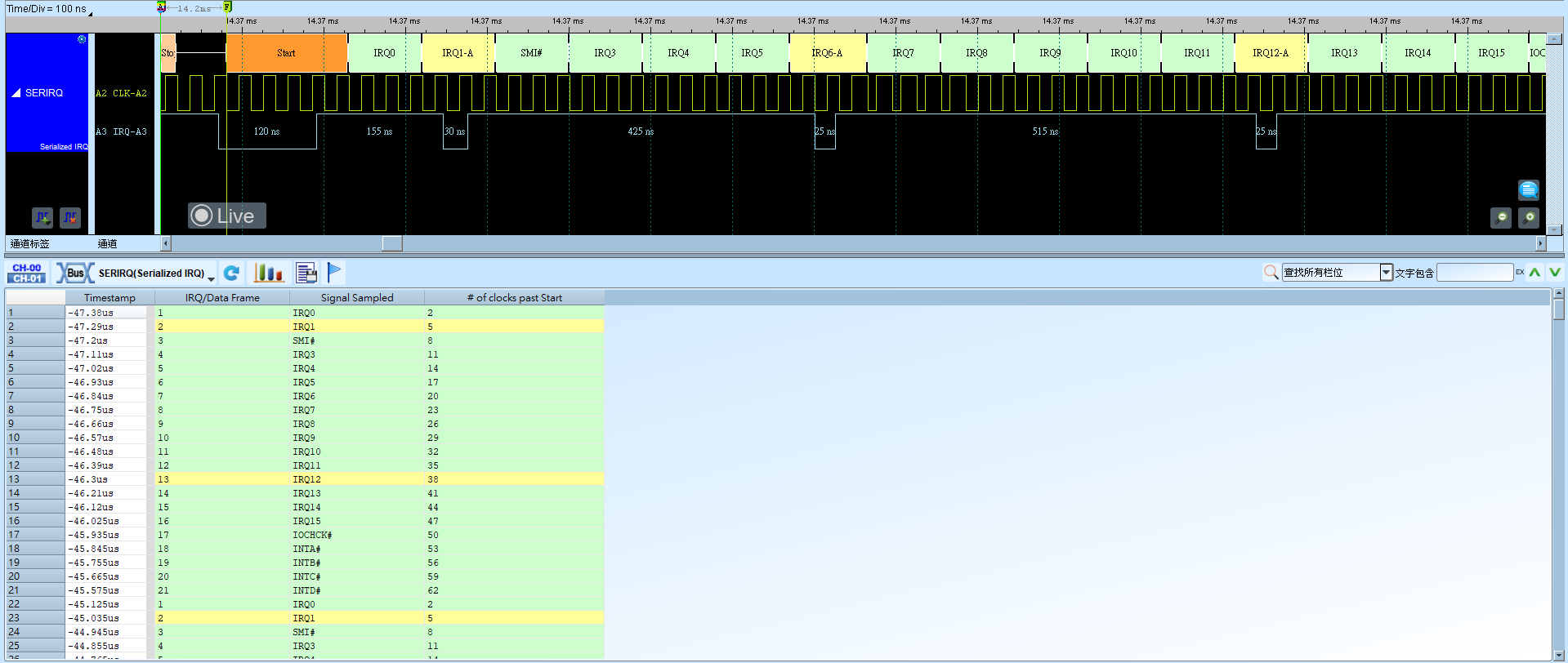Click the # of clocks past Start header
Image resolution: width=1568 pixels, height=663 pixels.
(x=515, y=297)
